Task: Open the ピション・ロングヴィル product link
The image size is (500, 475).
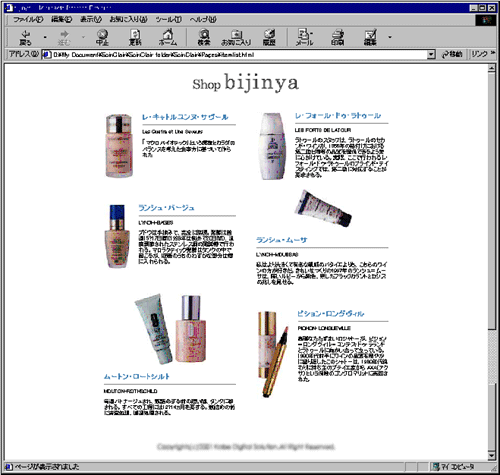Action: click(x=331, y=313)
